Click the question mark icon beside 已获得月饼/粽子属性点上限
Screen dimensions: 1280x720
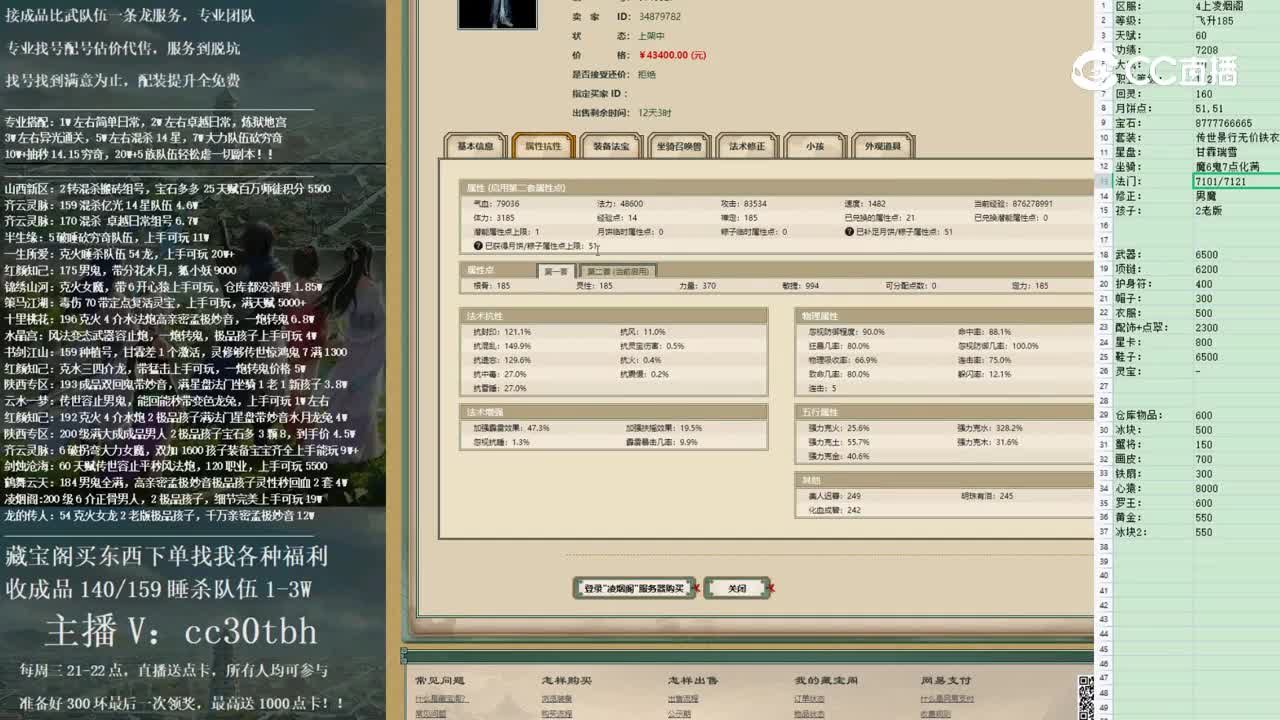click(476, 244)
